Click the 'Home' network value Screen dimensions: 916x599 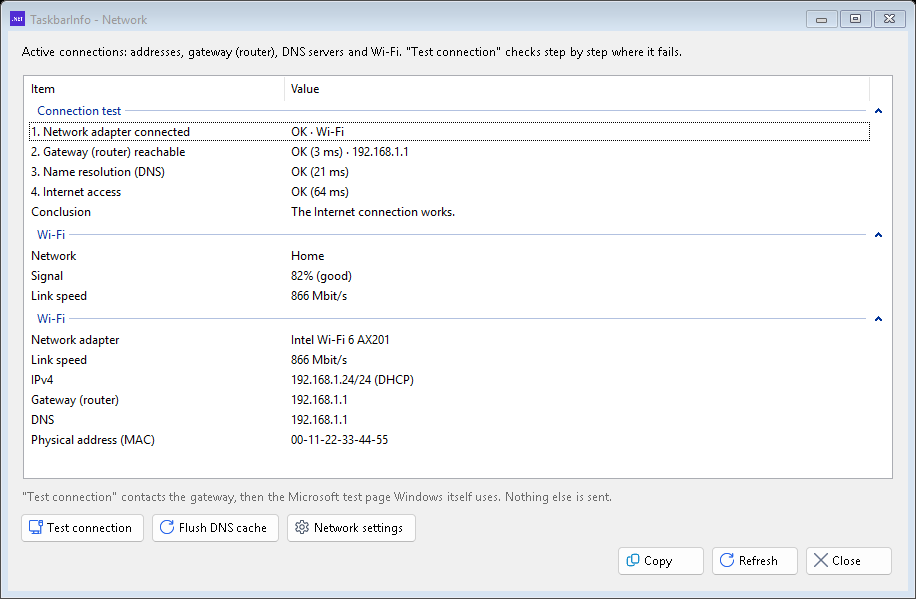coord(307,256)
